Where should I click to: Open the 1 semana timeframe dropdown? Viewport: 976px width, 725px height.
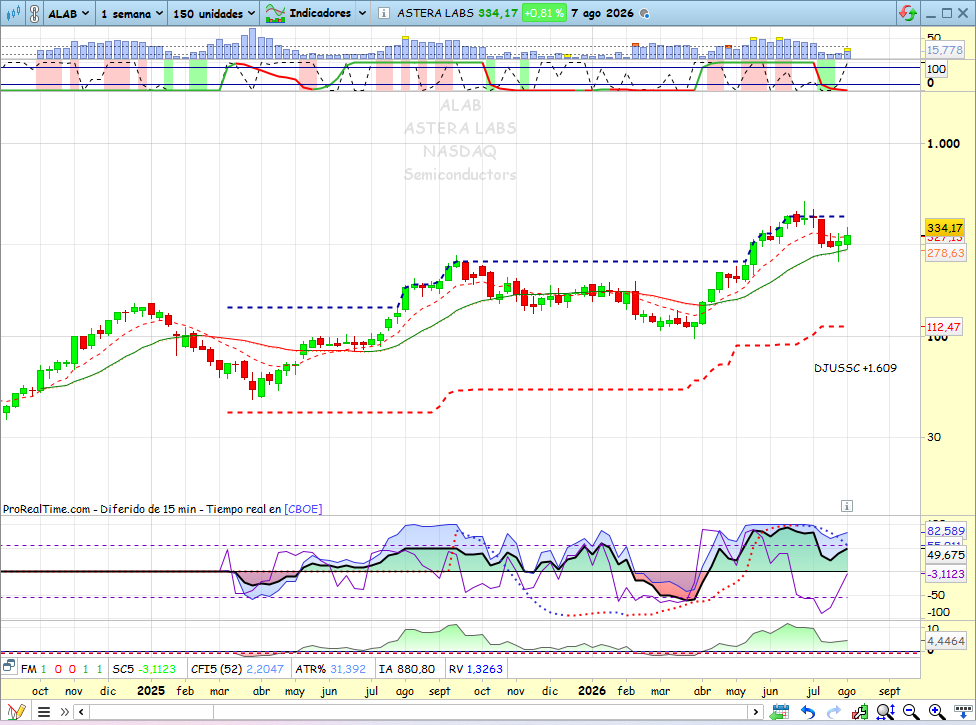131,13
